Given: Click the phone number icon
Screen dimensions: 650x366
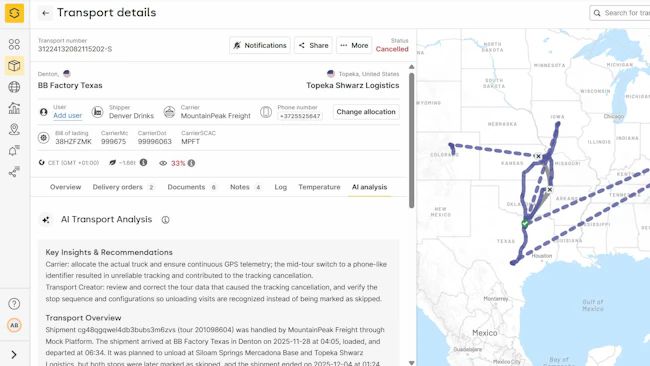Looking at the screenshot, I should (x=266, y=112).
